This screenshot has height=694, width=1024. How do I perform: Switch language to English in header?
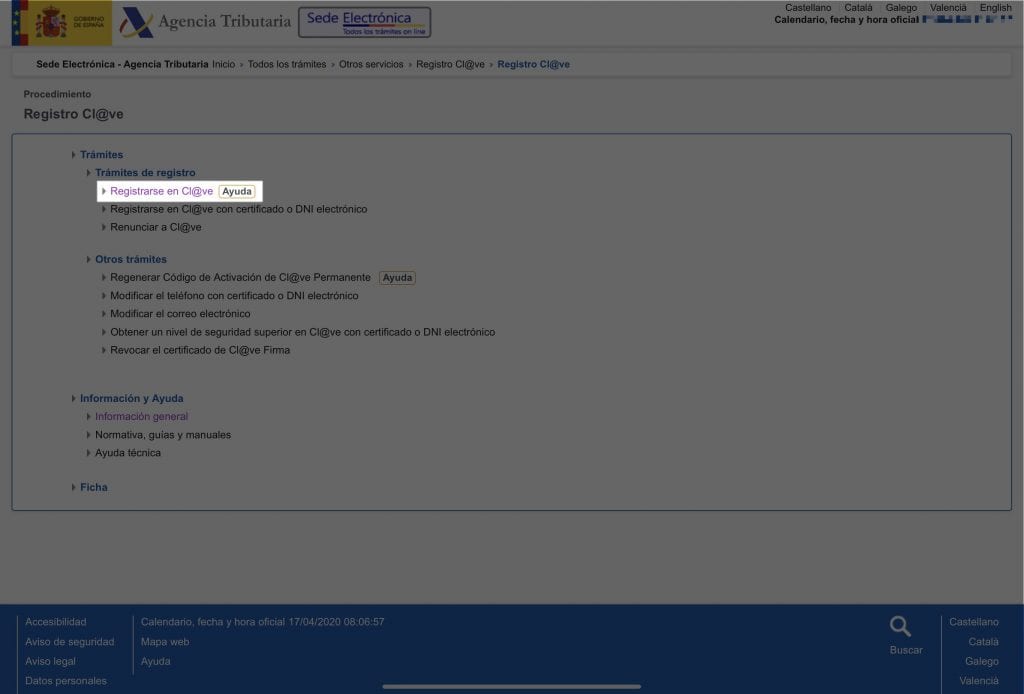[x=995, y=8]
